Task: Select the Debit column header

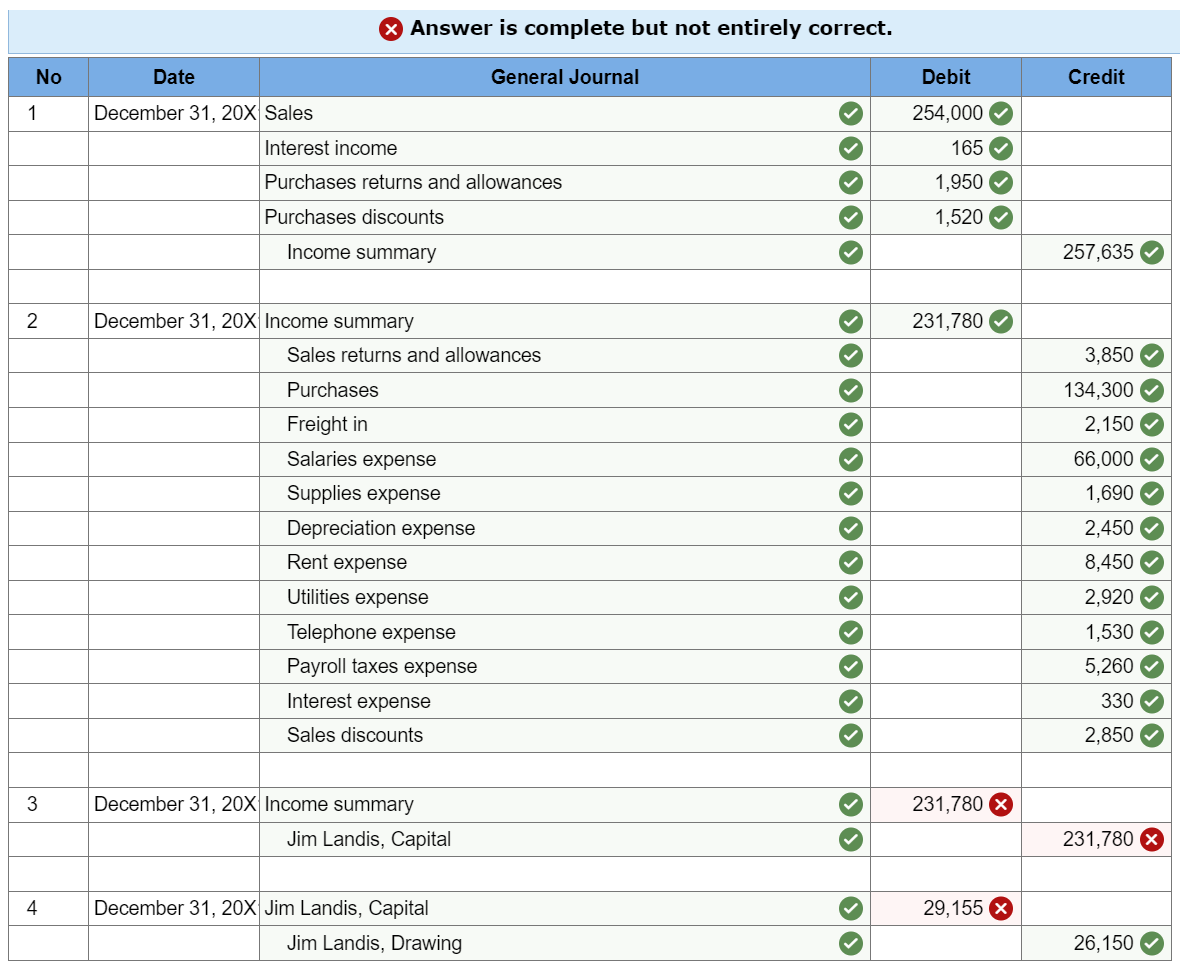Action: 946,77
